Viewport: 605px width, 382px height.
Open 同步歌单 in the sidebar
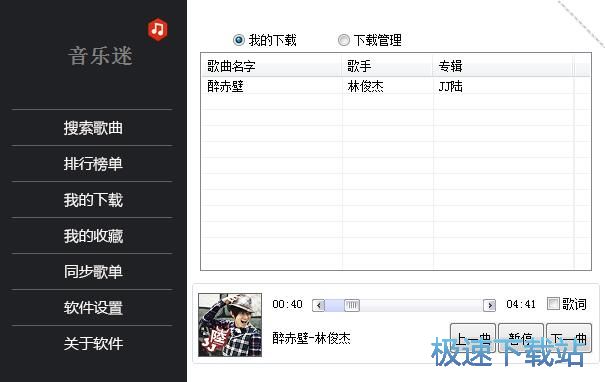(93, 272)
